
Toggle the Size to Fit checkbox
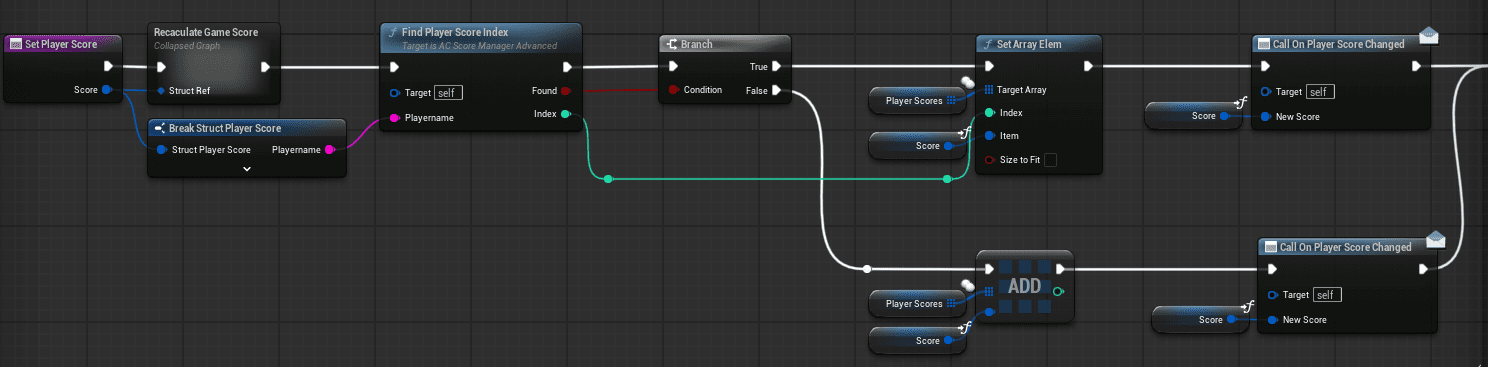[x=1050, y=160]
